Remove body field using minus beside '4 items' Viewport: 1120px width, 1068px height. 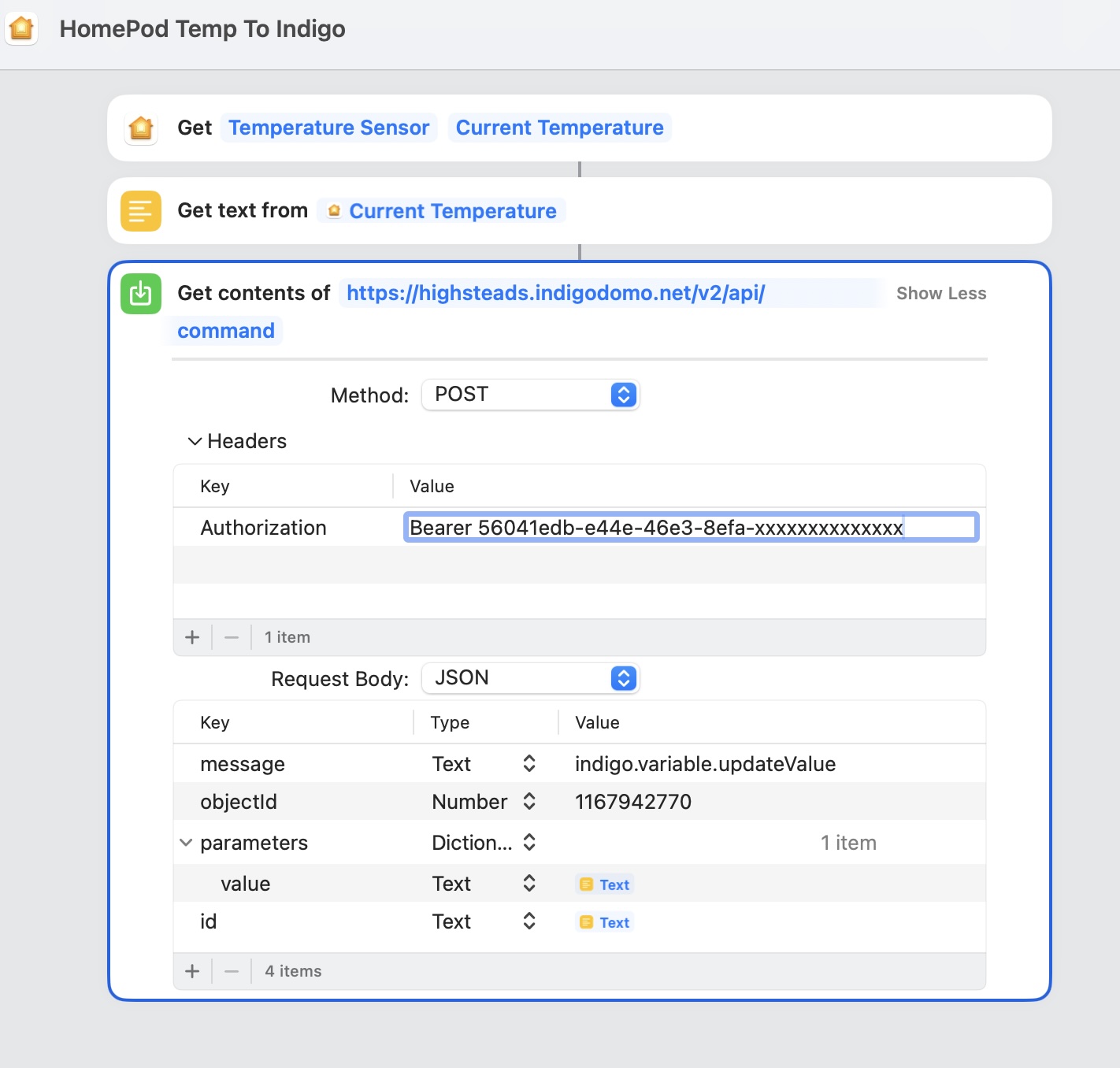pos(232,971)
